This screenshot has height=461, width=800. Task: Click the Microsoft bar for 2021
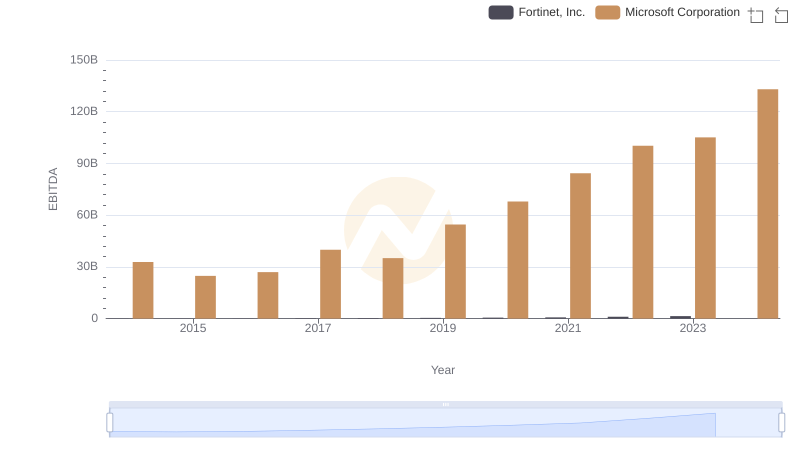[x=580, y=246]
